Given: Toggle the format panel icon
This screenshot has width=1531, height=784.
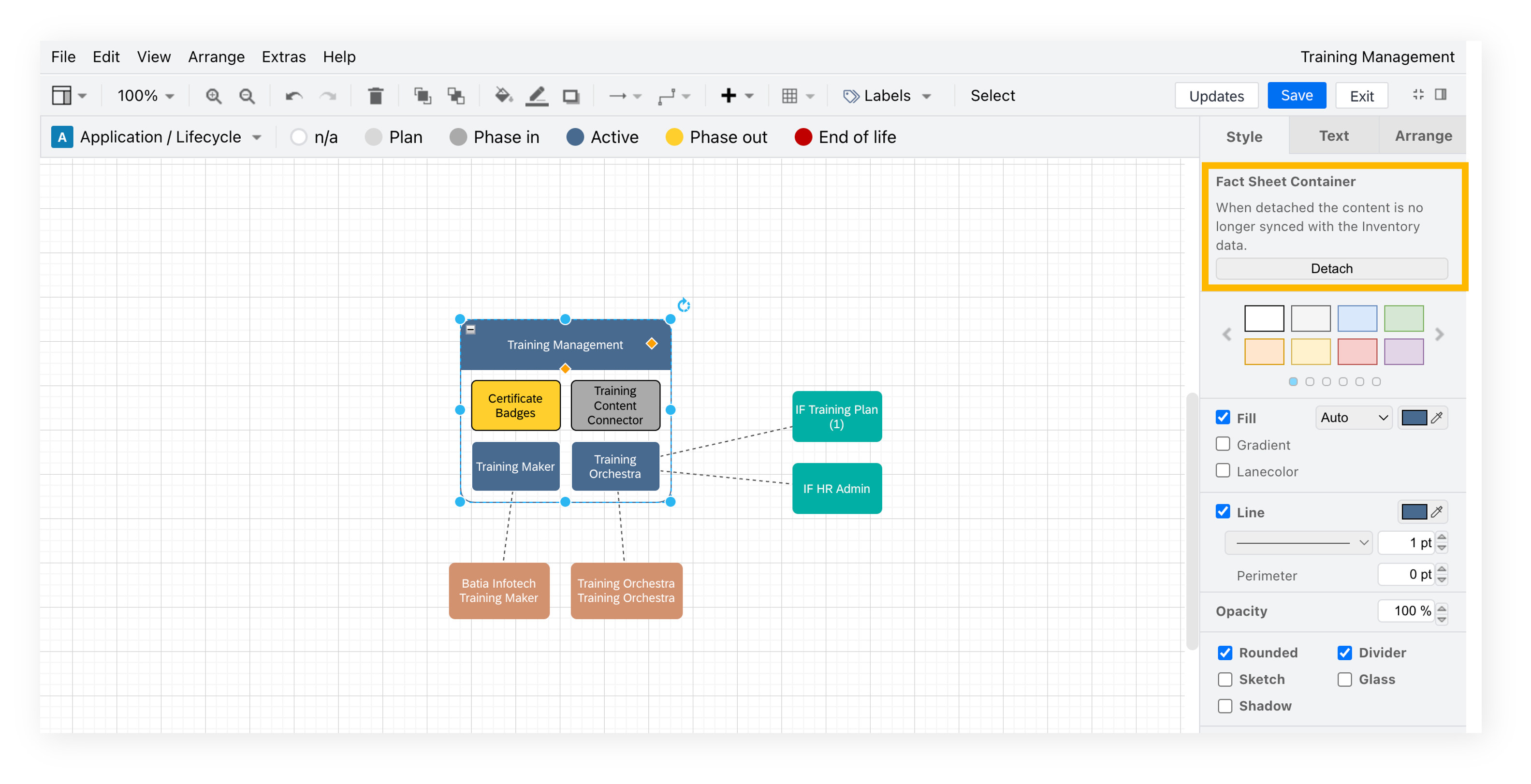Looking at the screenshot, I should click(x=1440, y=95).
